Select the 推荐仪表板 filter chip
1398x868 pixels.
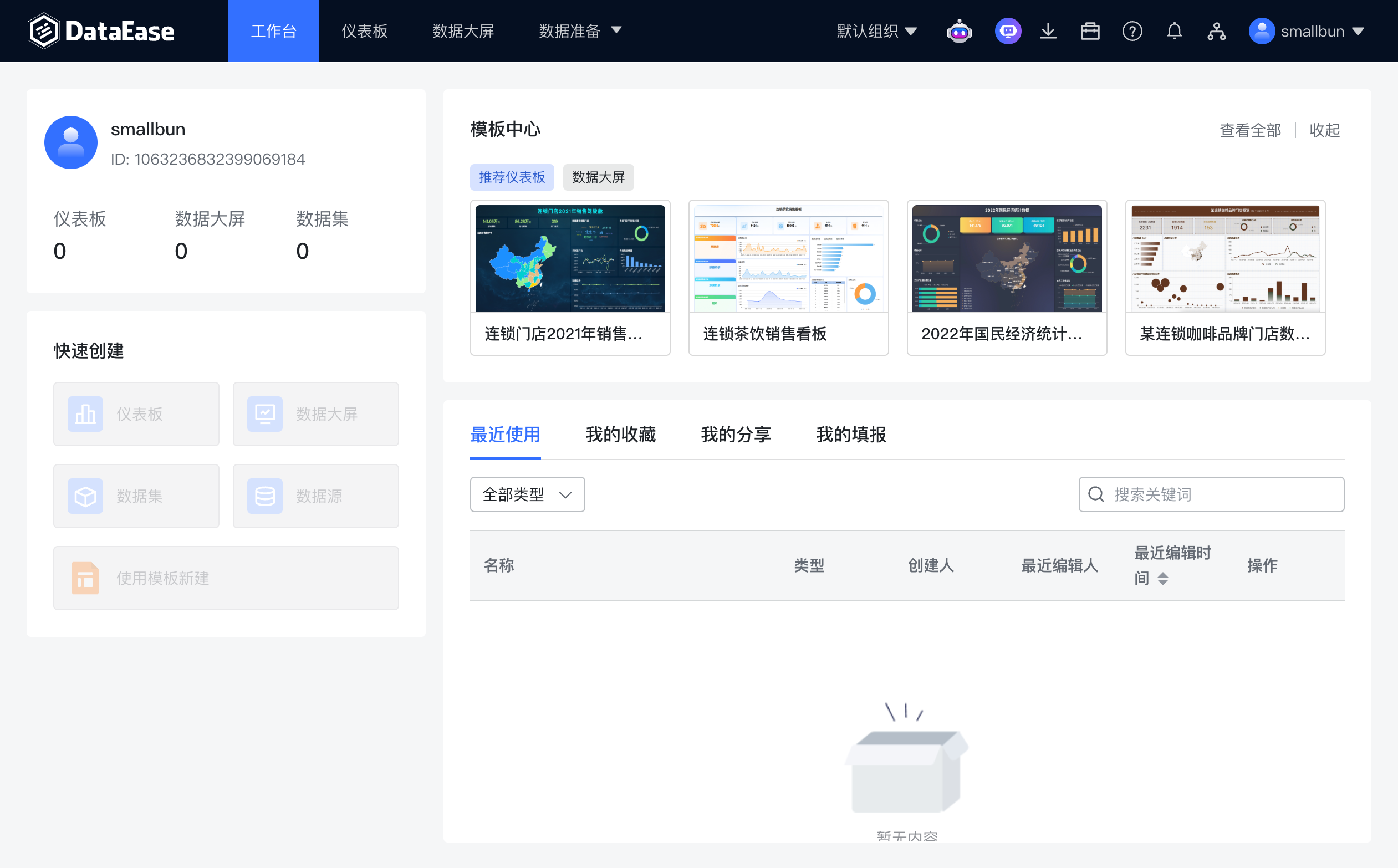[x=512, y=177]
